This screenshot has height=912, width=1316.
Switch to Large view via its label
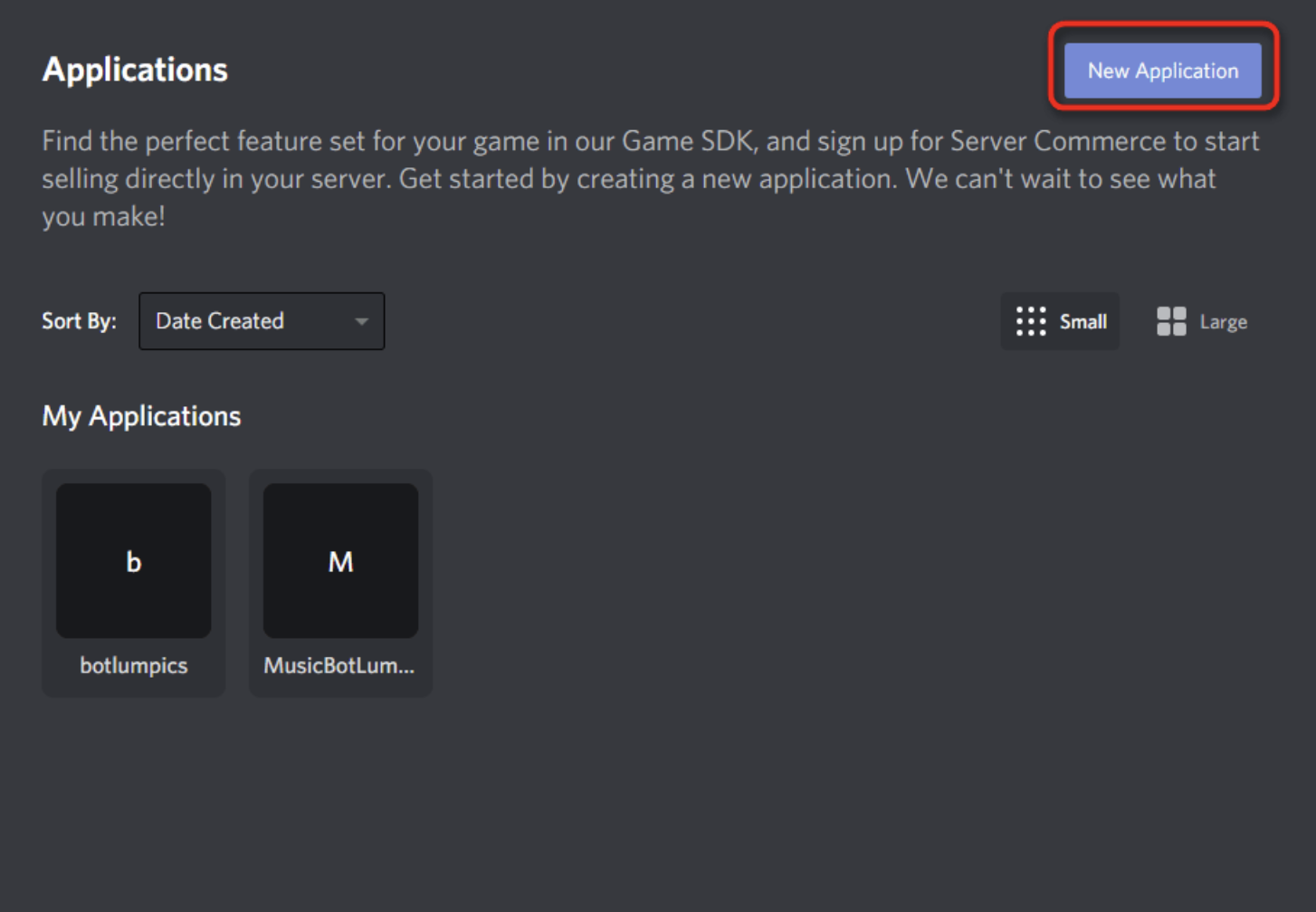point(1223,322)
